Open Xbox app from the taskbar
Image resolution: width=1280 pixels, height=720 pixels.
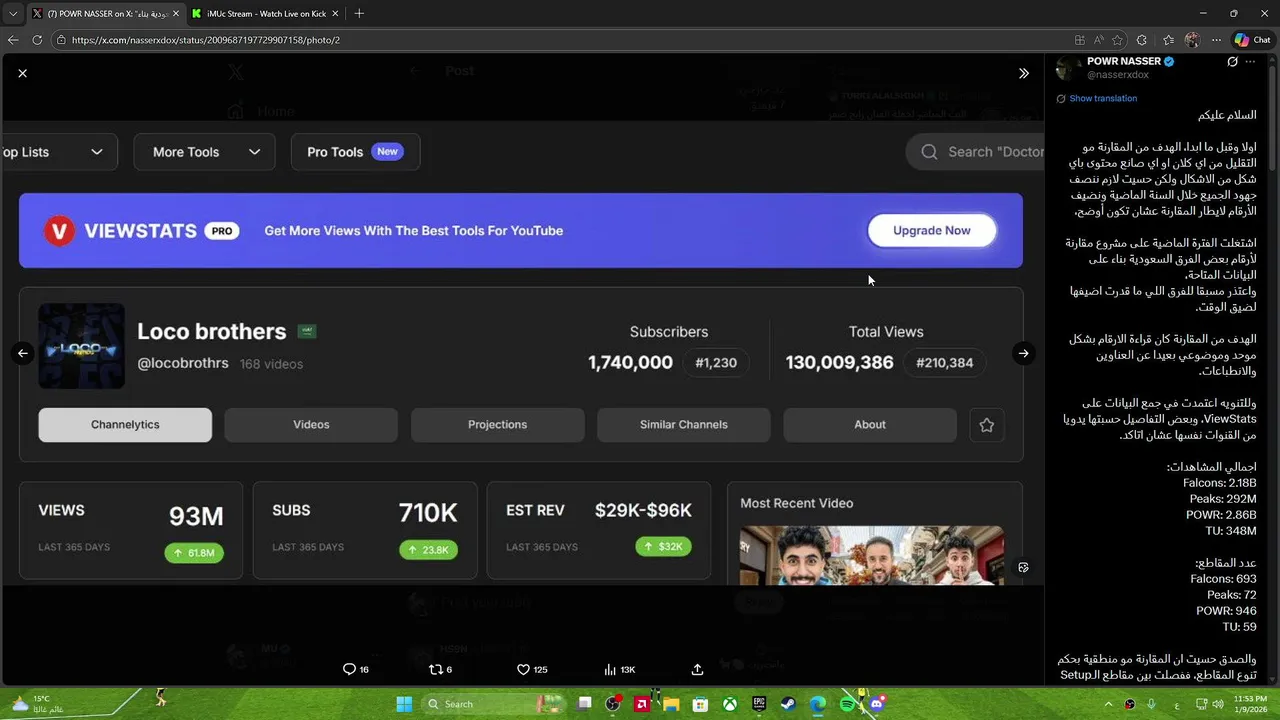730,704
